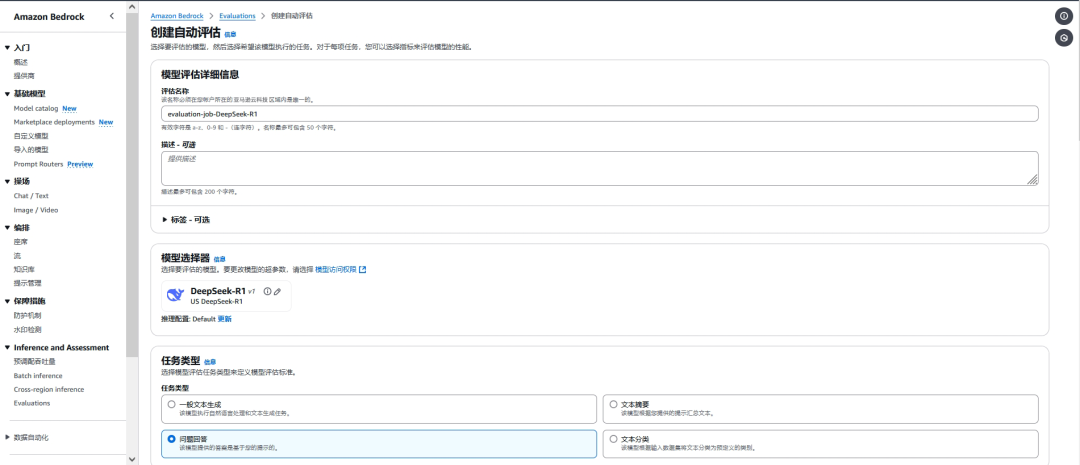Click the sidebar scrollbar down arrow
This screenshot has height=465, width=1080.
point(132,459)
